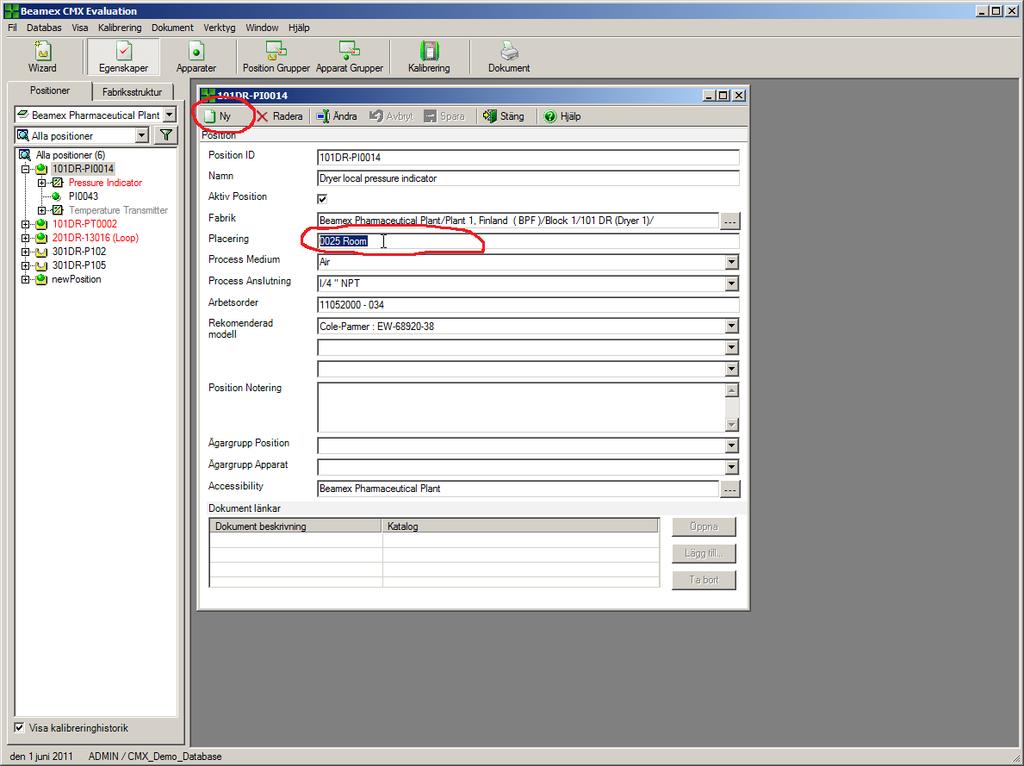
Task: Open the Wizard toolbar icon
Action: 42,57
